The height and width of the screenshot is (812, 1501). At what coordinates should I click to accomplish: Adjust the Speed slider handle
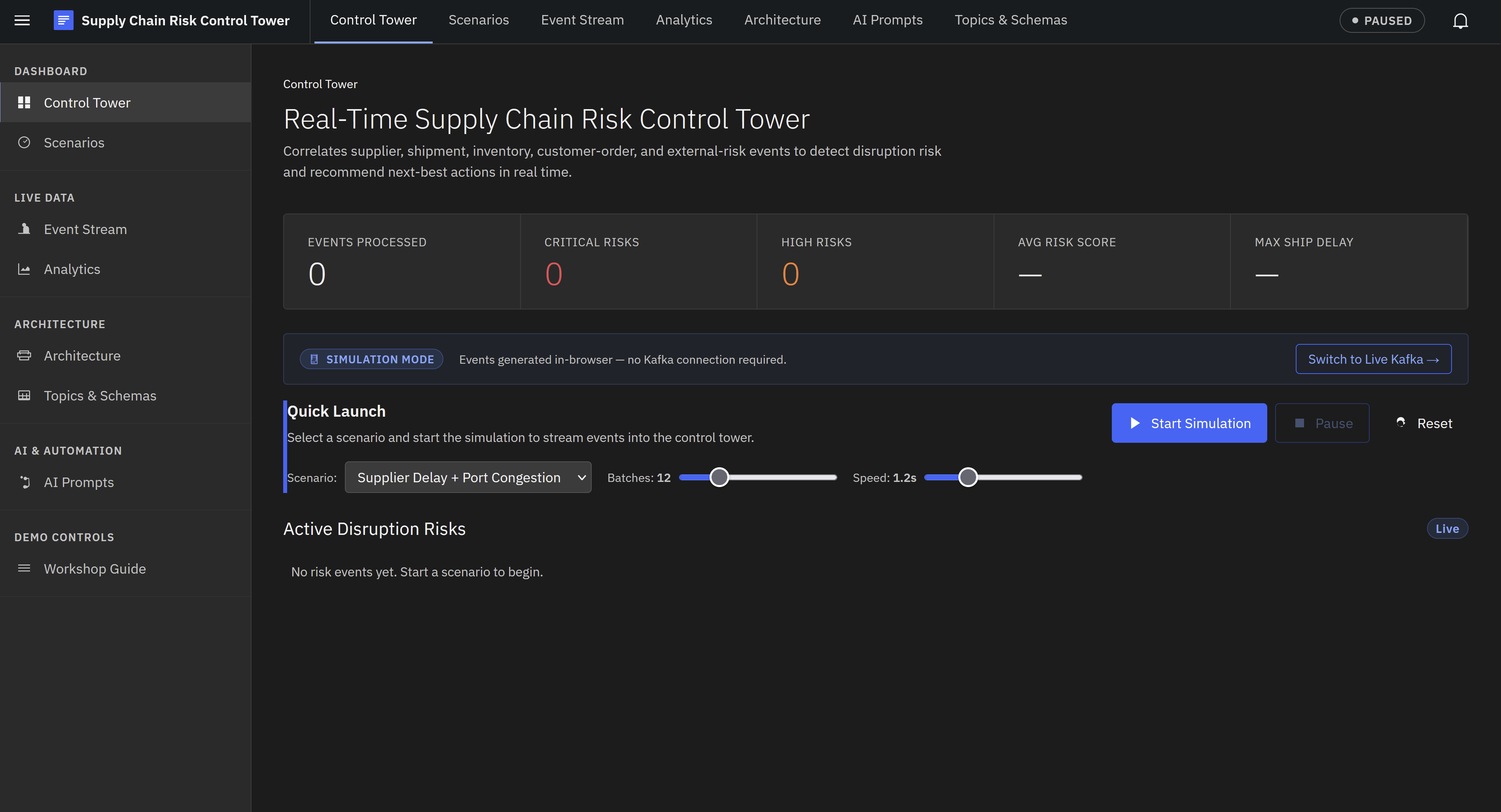coord(968,477)
